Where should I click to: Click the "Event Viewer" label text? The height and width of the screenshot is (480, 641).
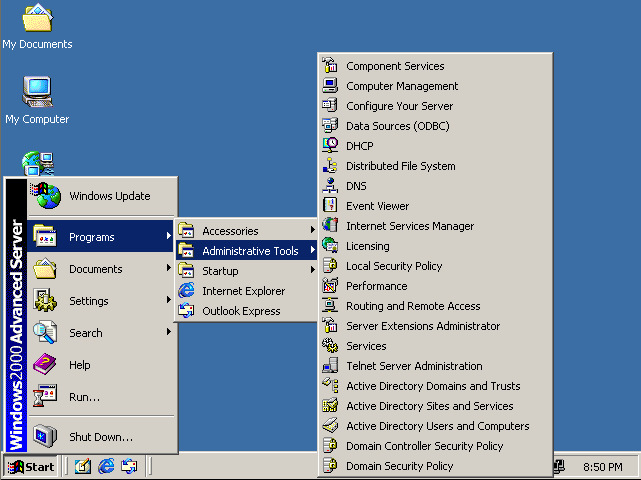[377, 206]
